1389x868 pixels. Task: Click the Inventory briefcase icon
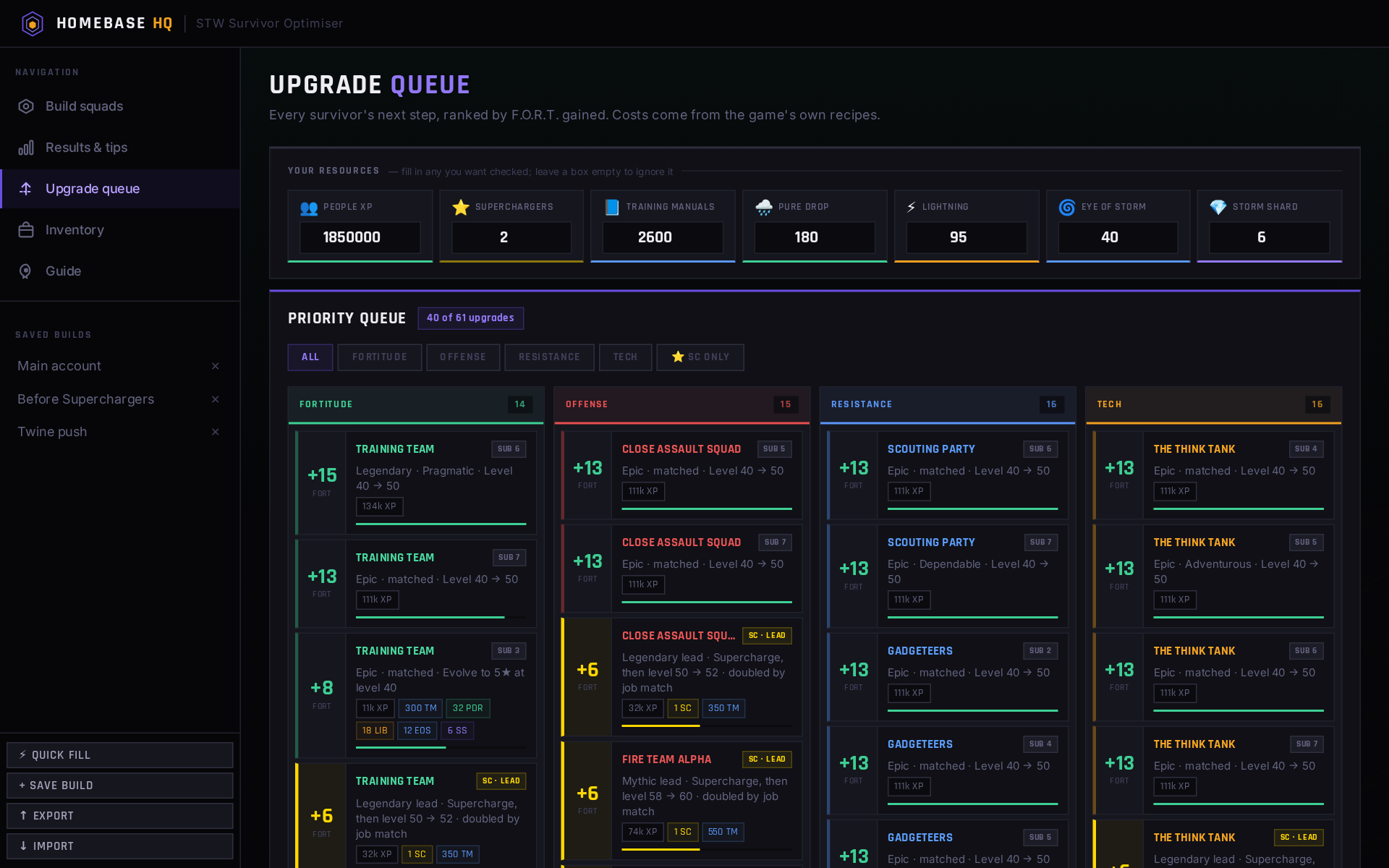pos(26,230)
